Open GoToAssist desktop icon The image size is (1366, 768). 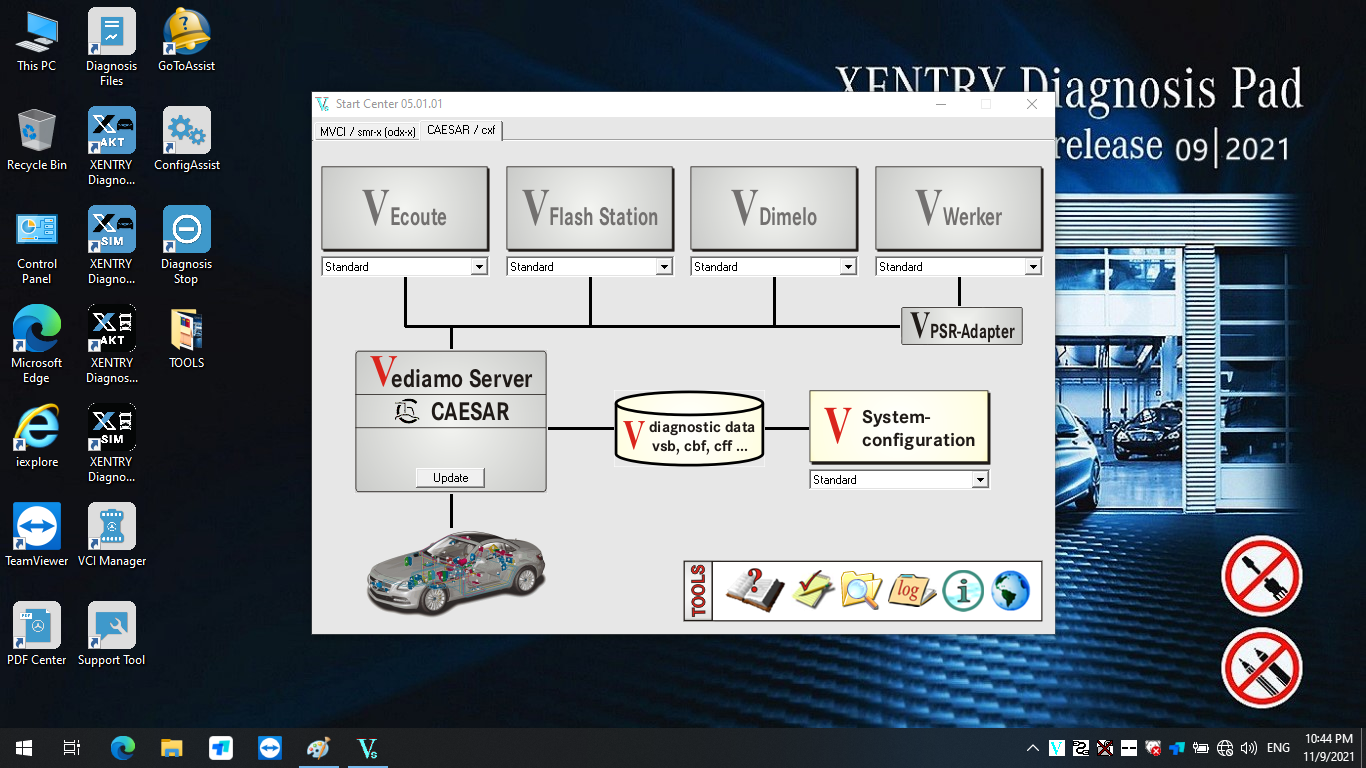187,40
